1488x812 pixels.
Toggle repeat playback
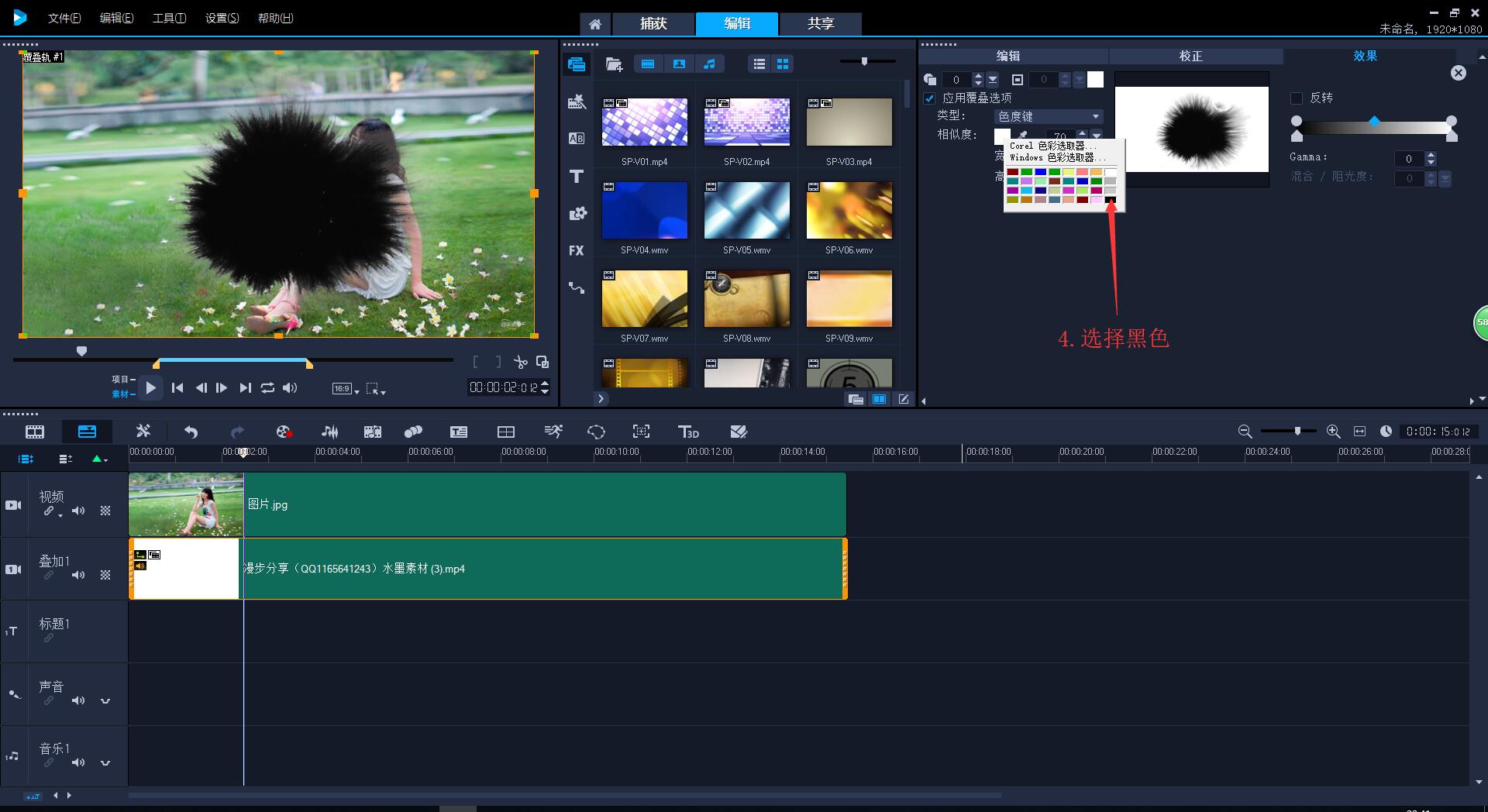(267, 387)
